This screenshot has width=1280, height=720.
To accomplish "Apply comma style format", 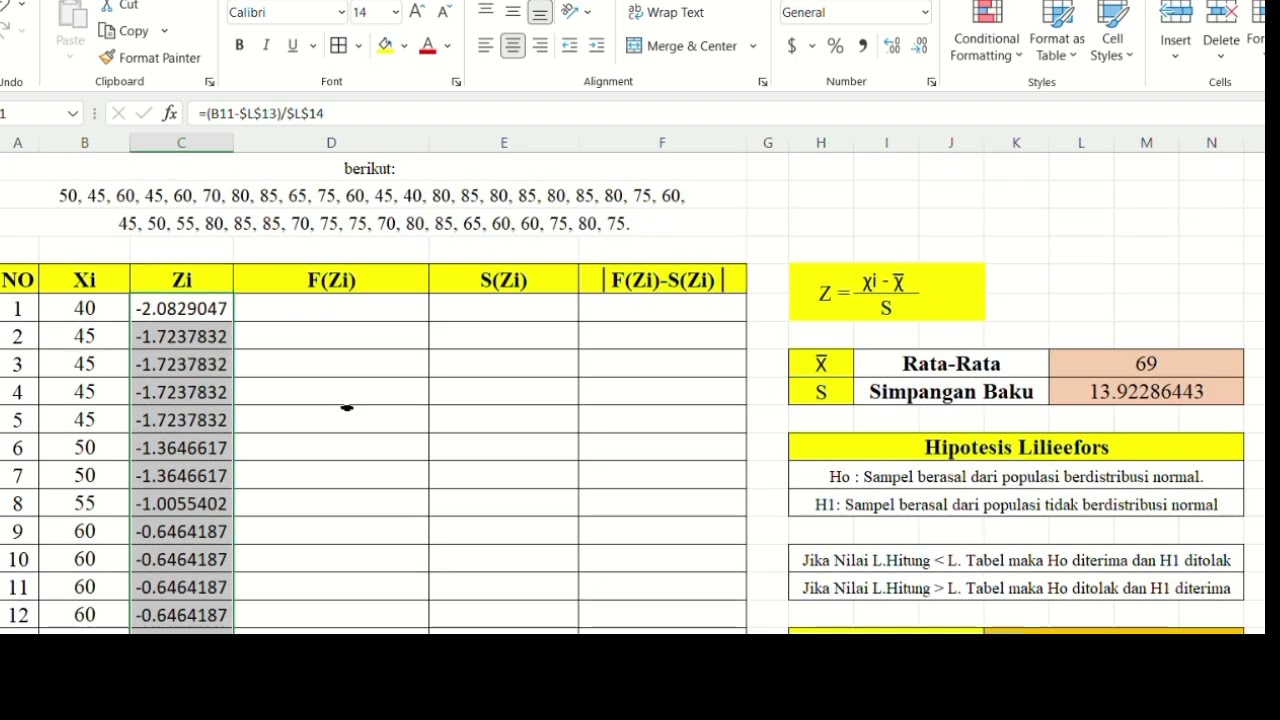I will 862,46.
